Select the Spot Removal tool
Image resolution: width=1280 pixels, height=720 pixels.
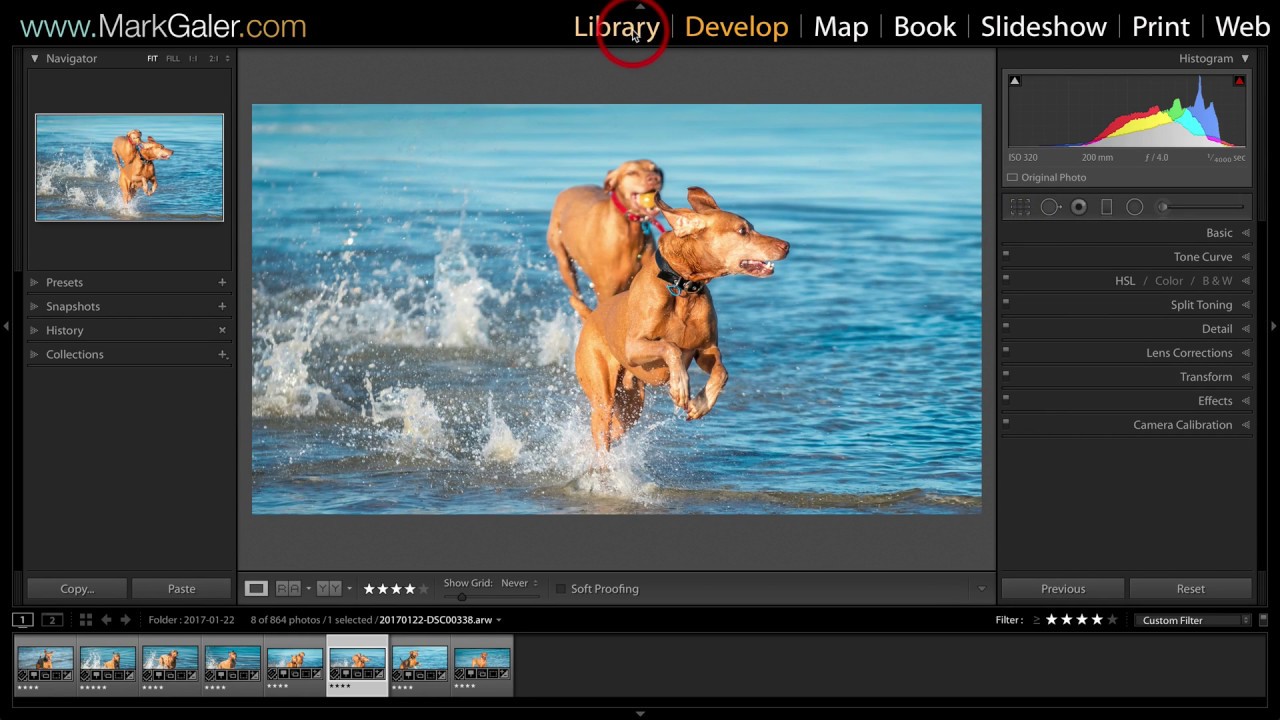point(1049,207)
